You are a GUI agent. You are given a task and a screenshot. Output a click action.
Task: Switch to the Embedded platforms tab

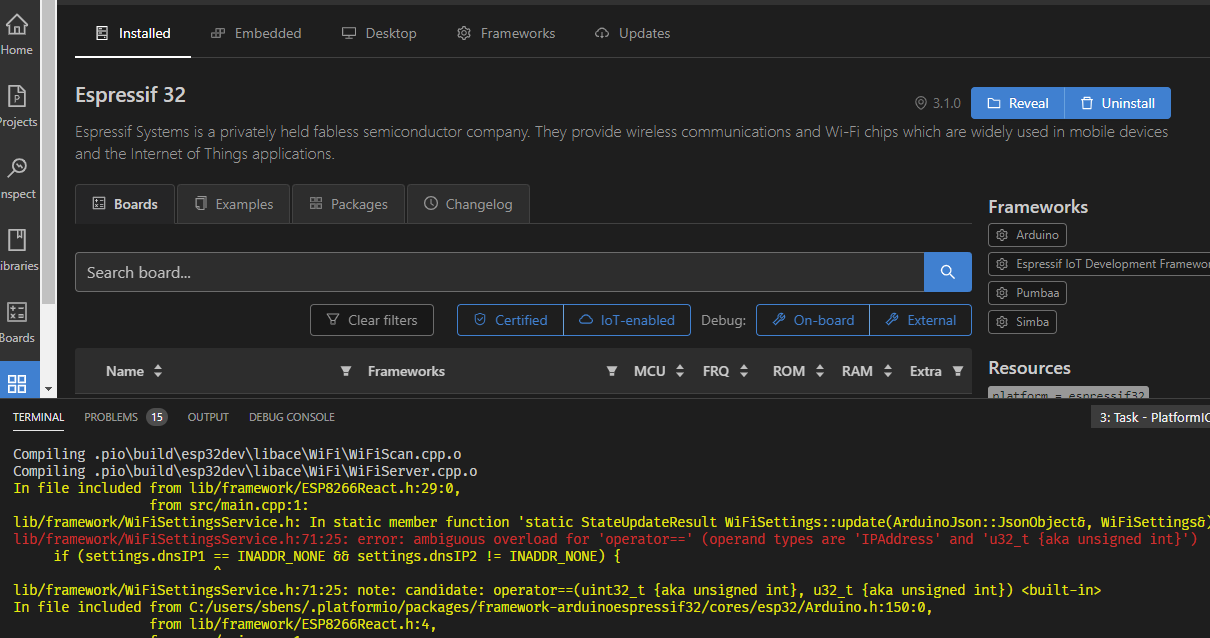click(x=256, y=33)
